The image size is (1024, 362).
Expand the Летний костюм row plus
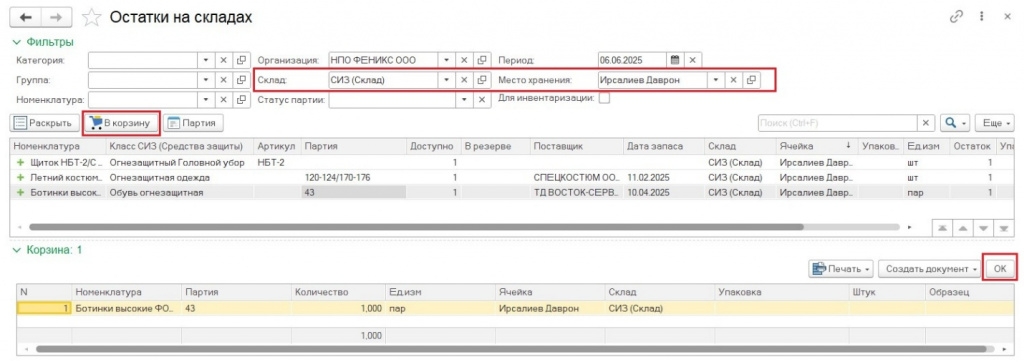click(x=20, y=177)
